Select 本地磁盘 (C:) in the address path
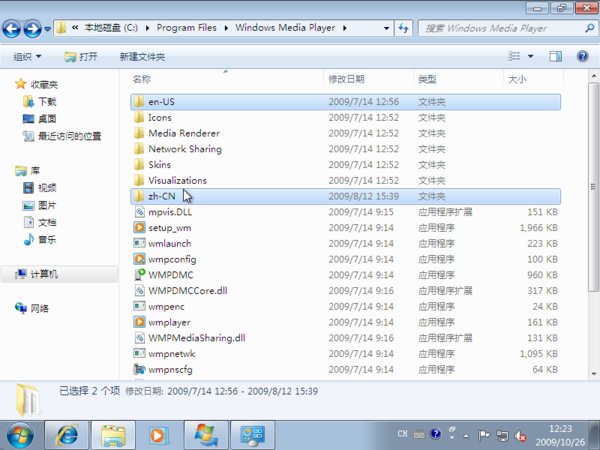600x450 pixels. click(111, 28)
